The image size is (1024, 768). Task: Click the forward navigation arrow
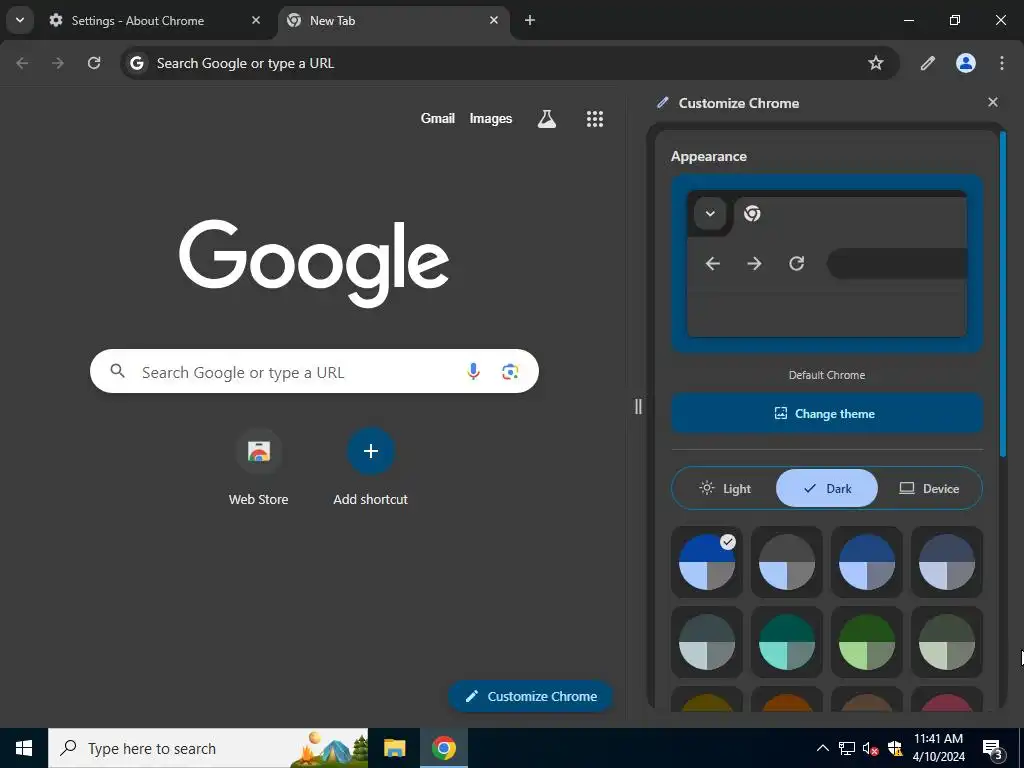(x=58, y=63)
